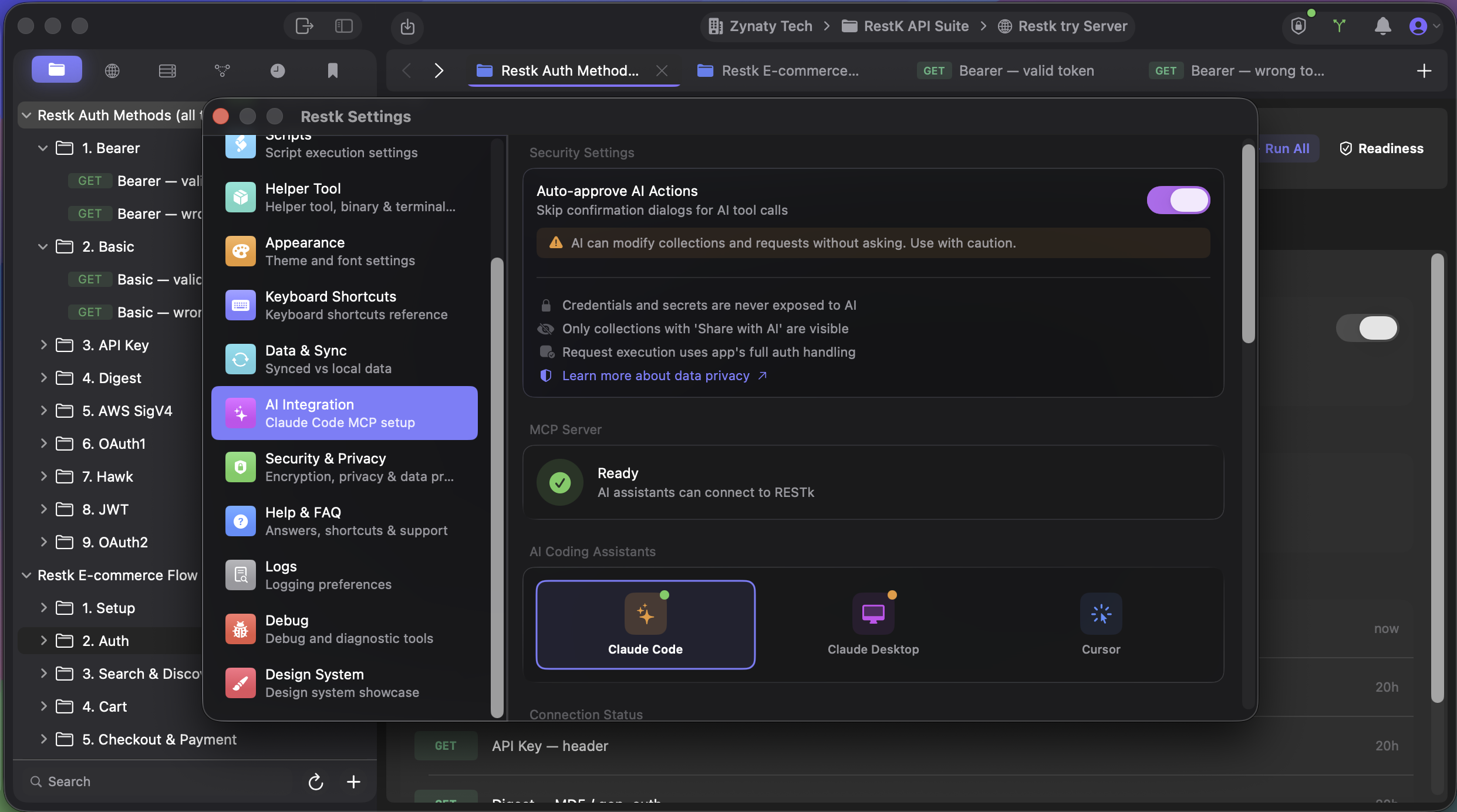Image resolution: width=1457 pixels, height=812 pixels.
Task: Refresh the collections list
Action: tap(316, 781)
